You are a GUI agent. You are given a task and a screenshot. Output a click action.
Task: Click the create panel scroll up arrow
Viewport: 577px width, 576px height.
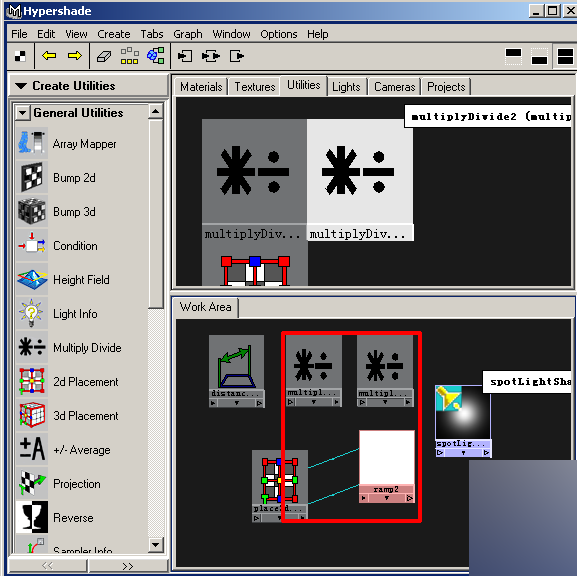(x=156, y=111)
